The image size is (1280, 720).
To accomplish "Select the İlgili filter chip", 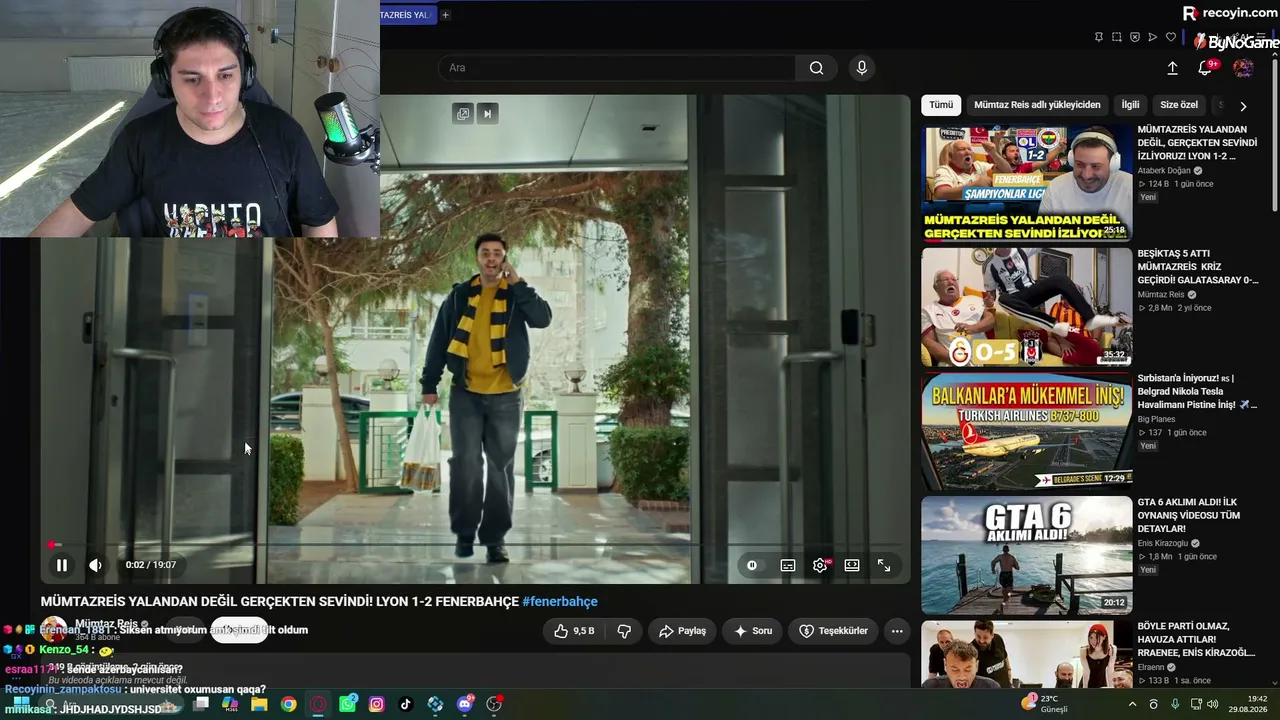I will coord(1130,105).
